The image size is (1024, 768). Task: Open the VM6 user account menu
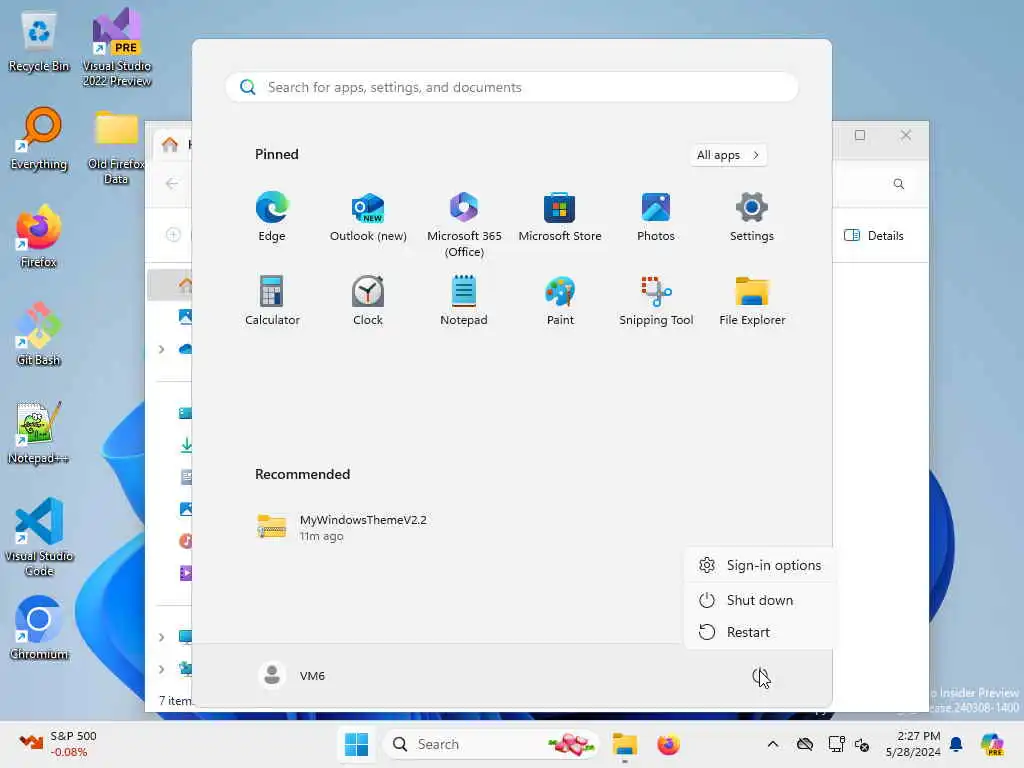coord(292,675)
